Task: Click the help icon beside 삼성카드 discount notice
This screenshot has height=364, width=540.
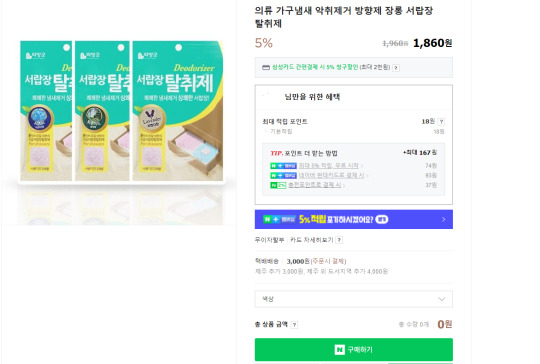Action: coord(396,68)
